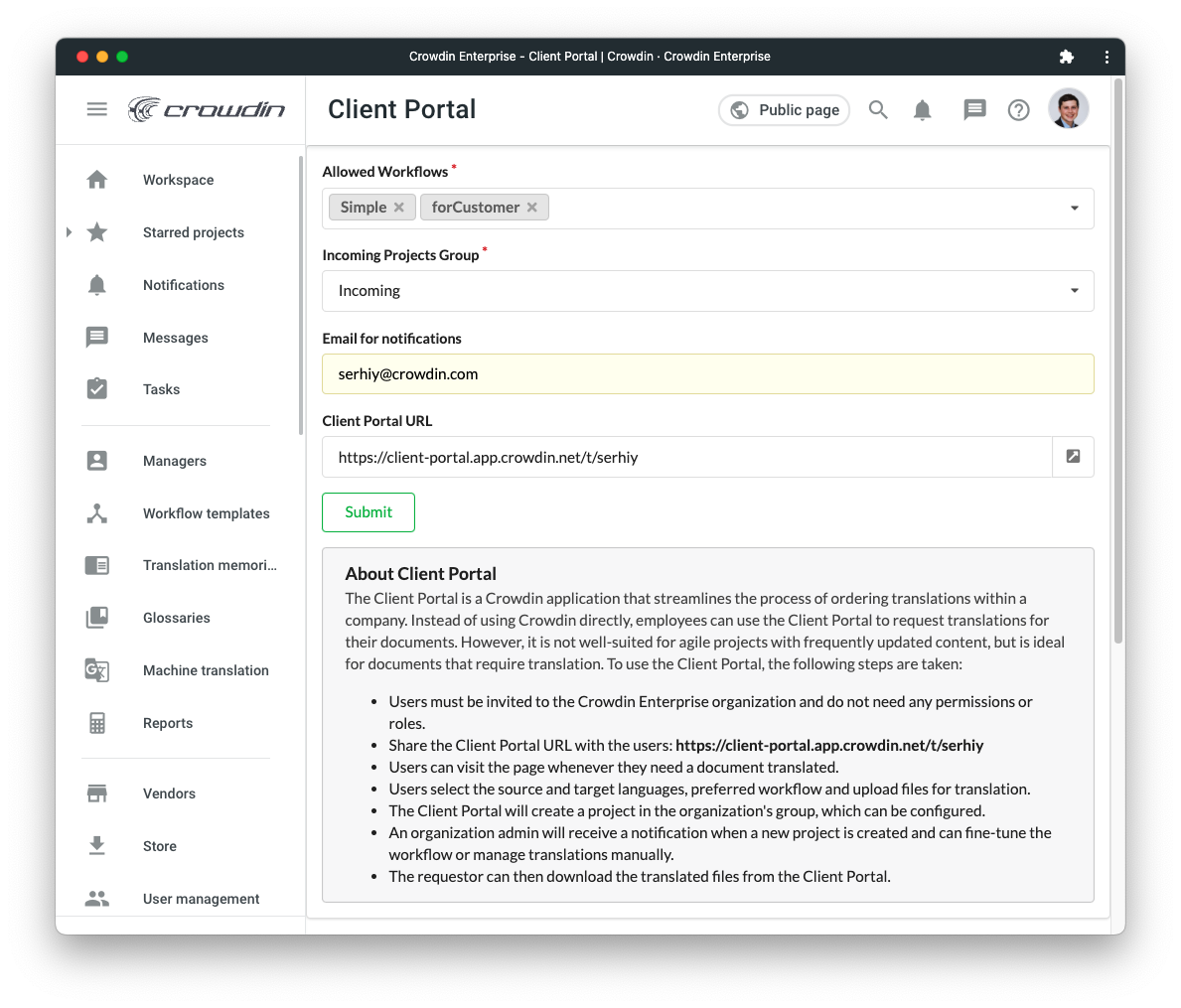The width and height of the screenshot is (1181, 1008).
Task: Expand the Allowed Workflows dropdown arrow
Action: [x=1074, y=208]
